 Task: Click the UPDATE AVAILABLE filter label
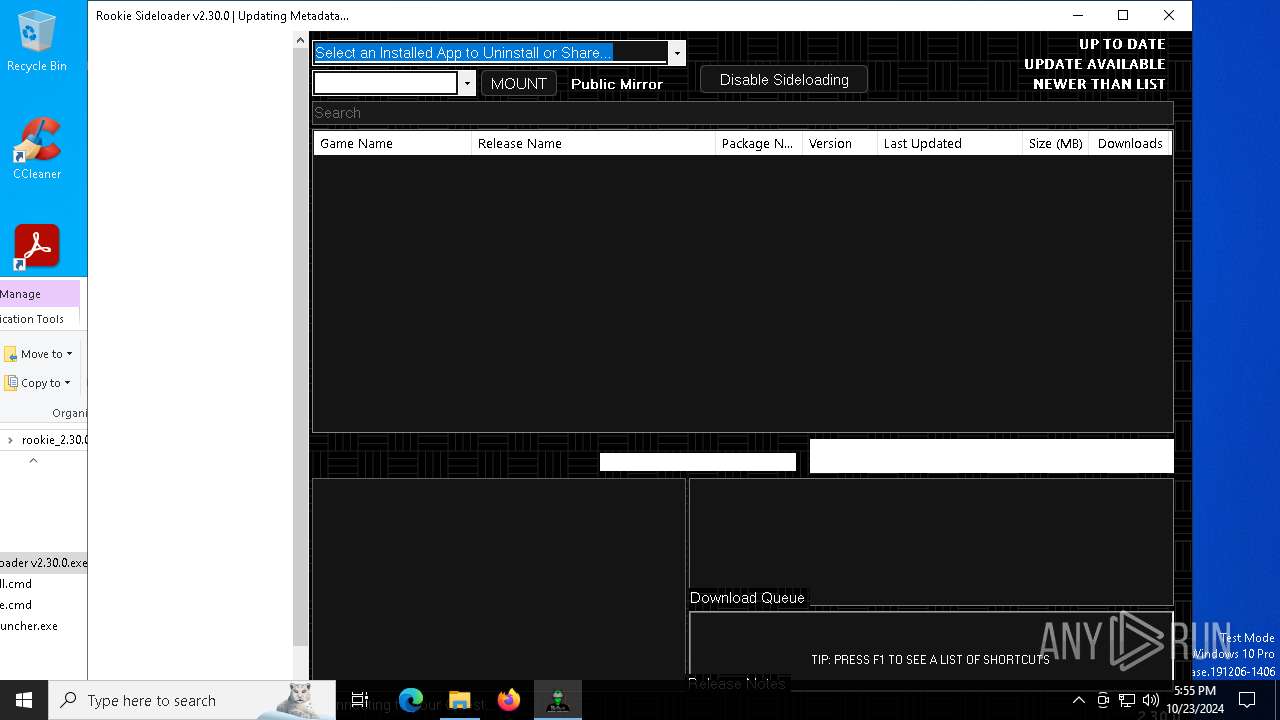pyautogui.click(x=1095, y=64)
